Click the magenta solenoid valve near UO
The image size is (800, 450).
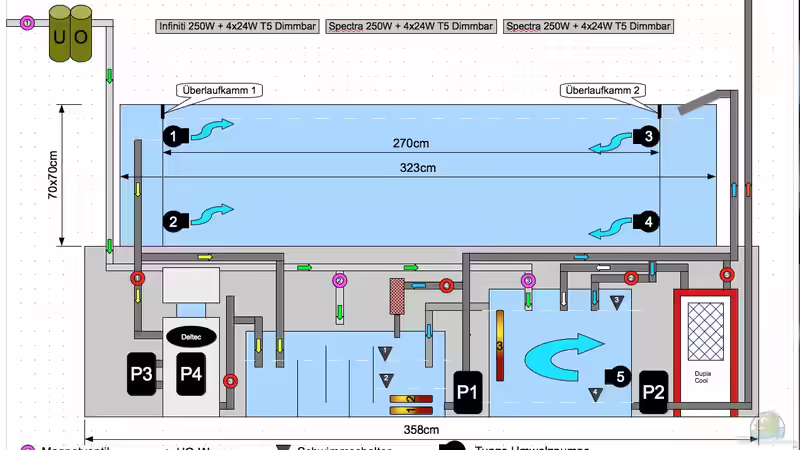pyautogui.click(x=27, y=22)
